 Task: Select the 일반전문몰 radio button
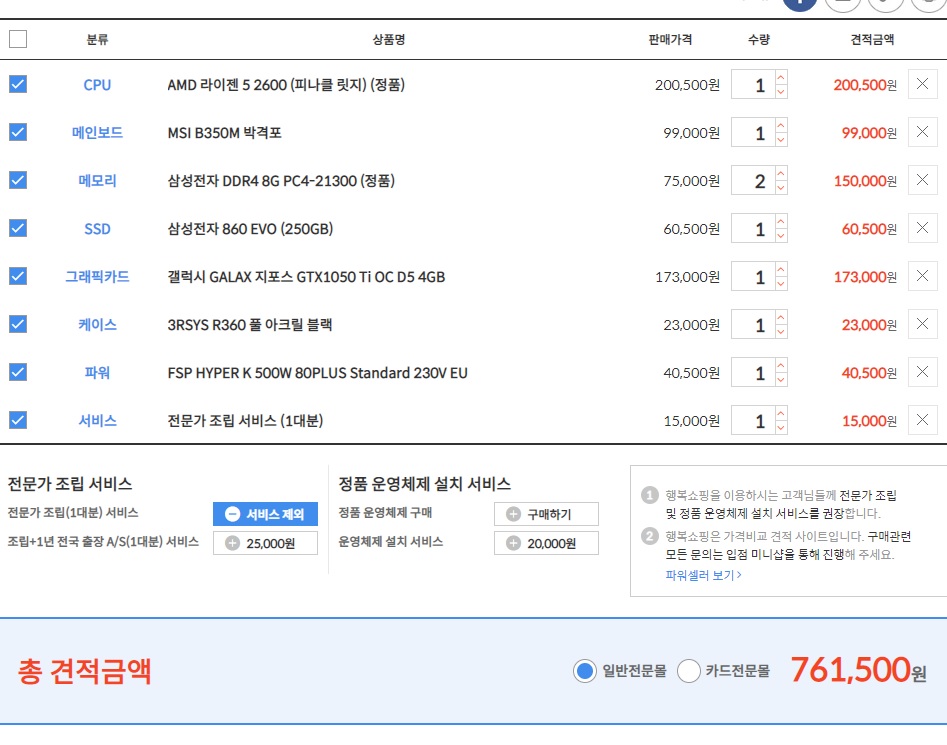pos(585,671)
